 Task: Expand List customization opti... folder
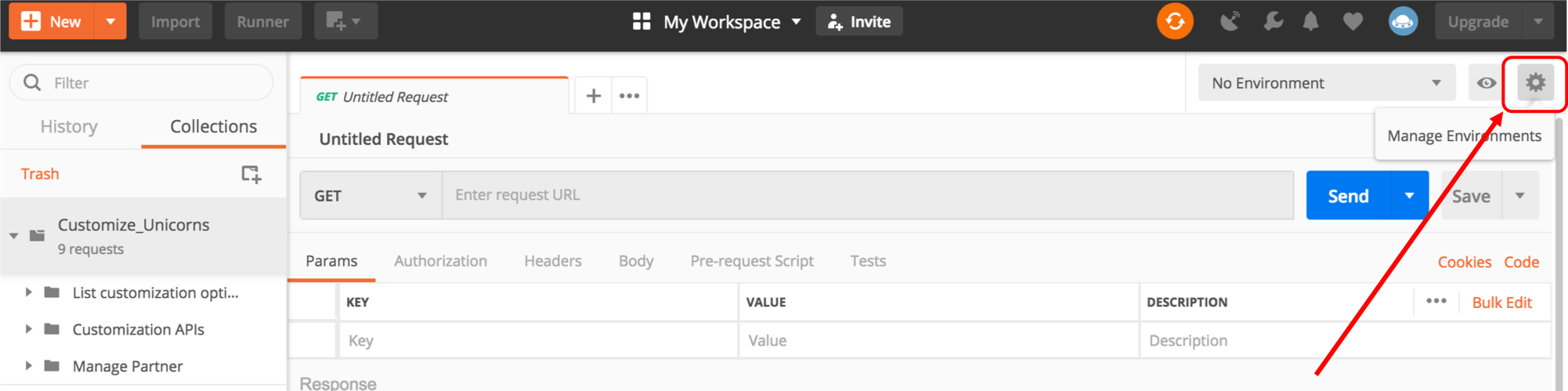28,292
